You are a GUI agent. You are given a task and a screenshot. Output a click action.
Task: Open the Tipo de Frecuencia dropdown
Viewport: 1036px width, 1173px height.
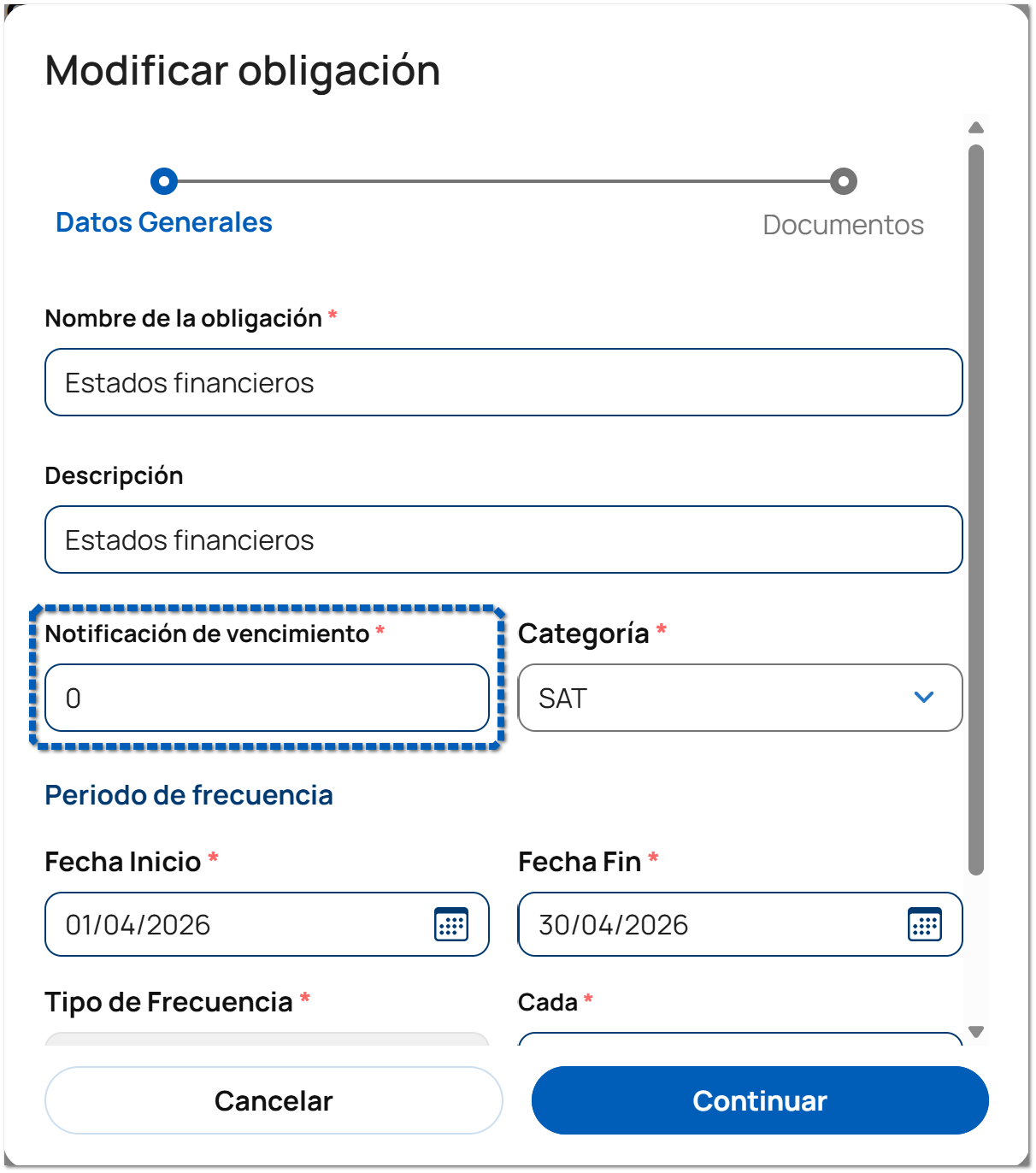point(267,1039)
